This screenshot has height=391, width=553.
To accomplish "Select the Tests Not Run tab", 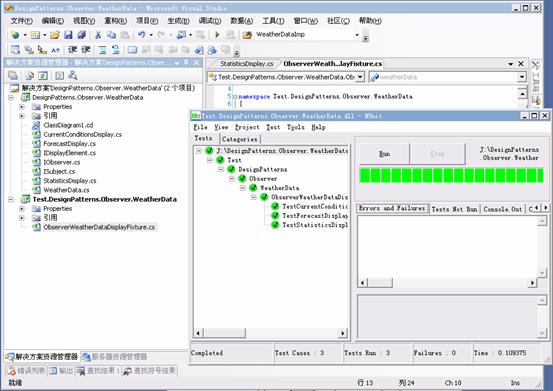I will pos(455,209).
